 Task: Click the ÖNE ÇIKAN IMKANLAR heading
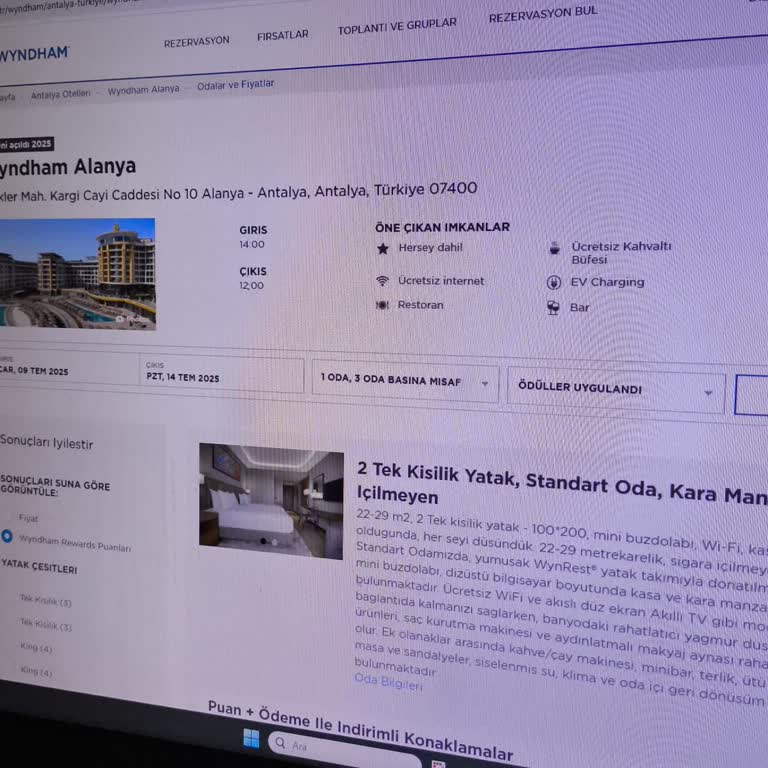click(442, 227)
